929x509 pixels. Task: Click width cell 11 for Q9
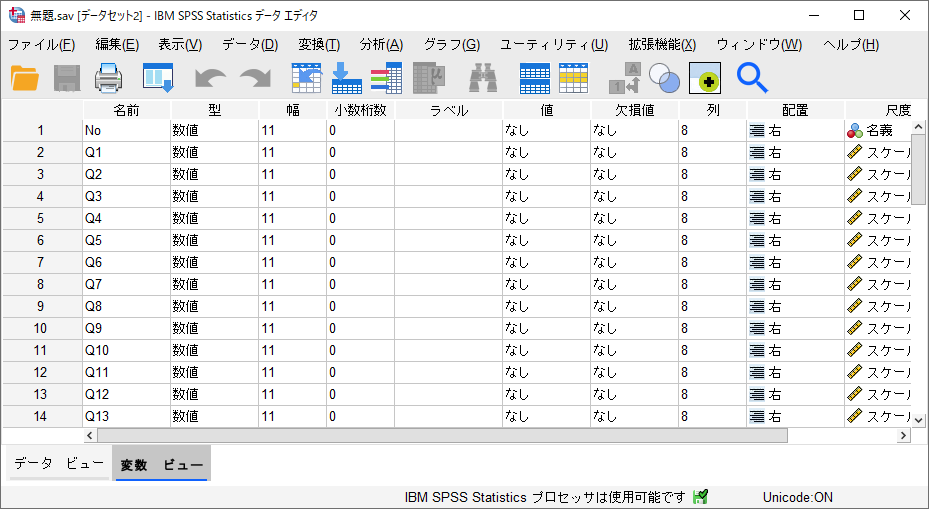point(293,328)
